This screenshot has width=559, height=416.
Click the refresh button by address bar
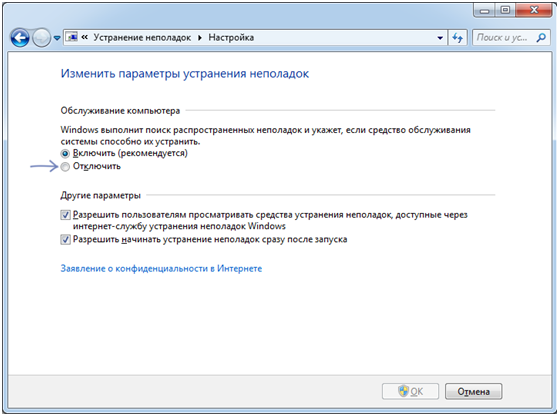458,37
